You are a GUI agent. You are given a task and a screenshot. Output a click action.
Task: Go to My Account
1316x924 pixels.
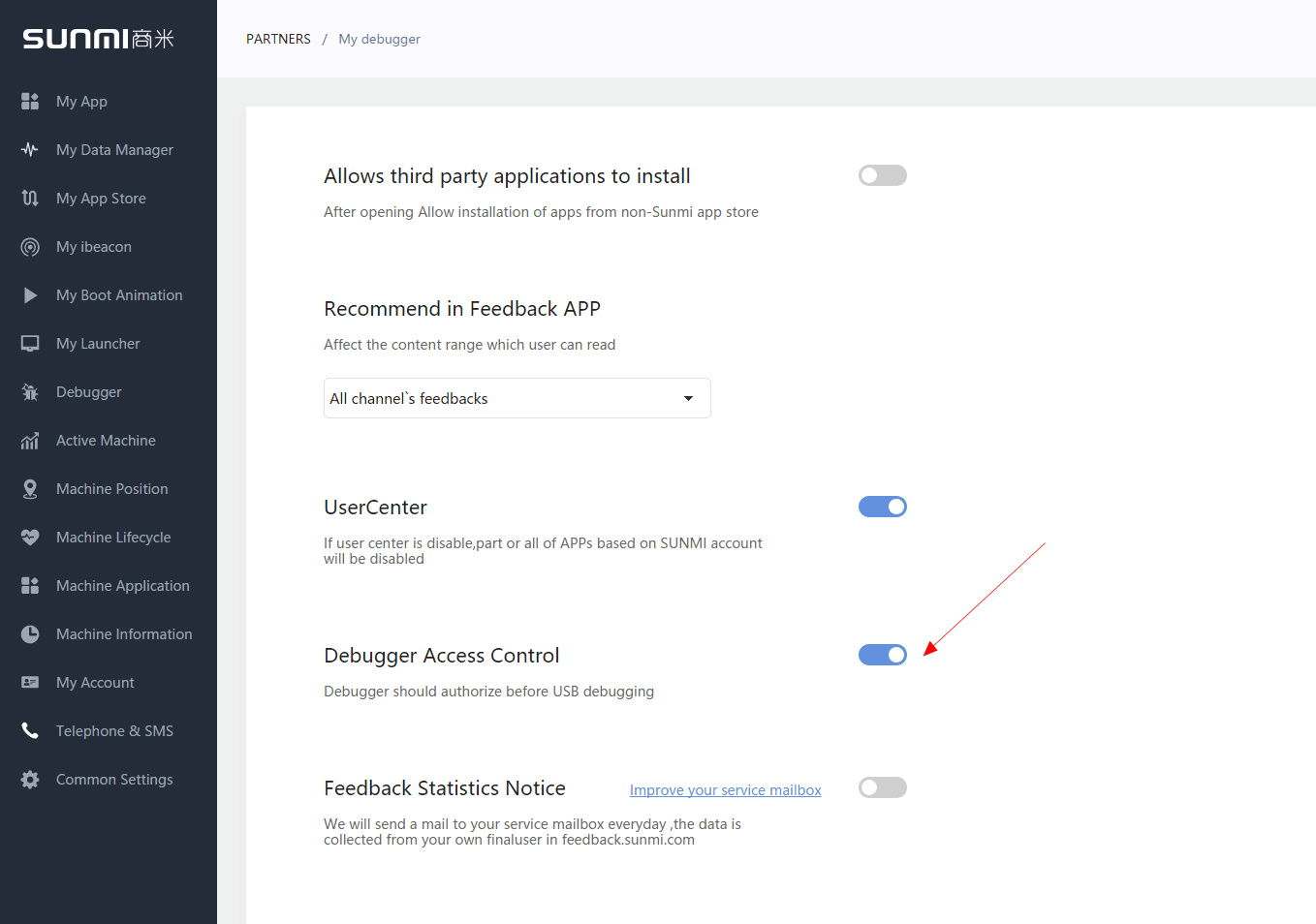tap(95, 682)
